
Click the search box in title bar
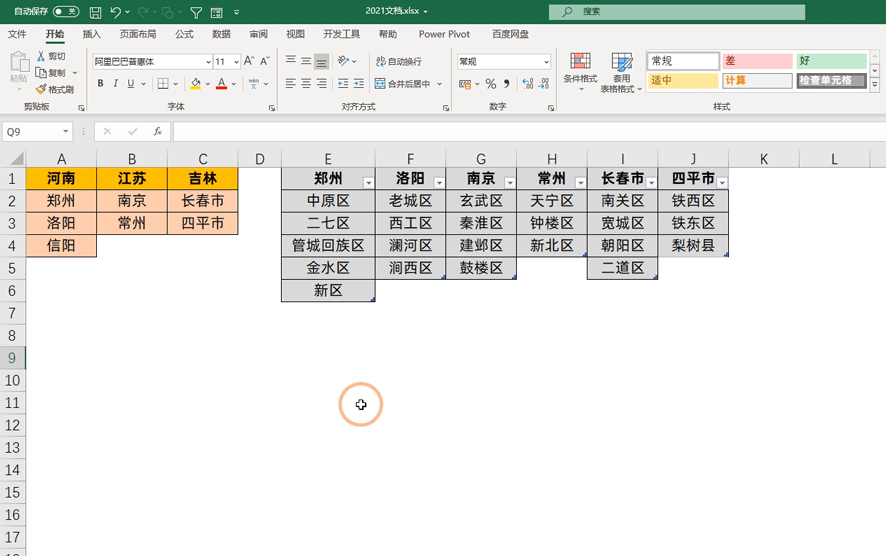tap(676, 12)
